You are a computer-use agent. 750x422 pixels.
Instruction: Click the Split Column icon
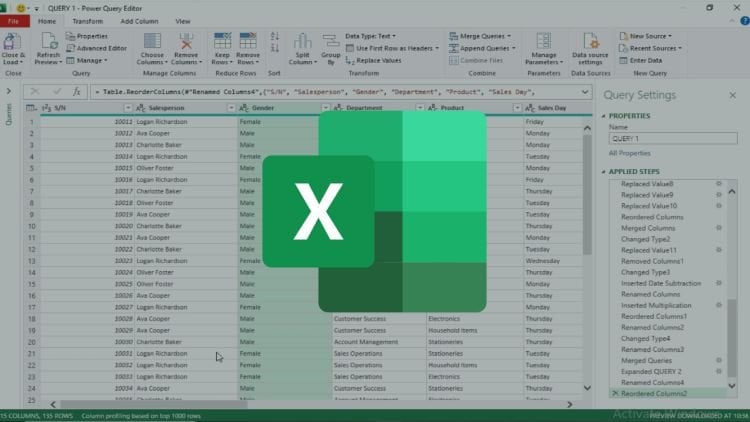point(302,43)
